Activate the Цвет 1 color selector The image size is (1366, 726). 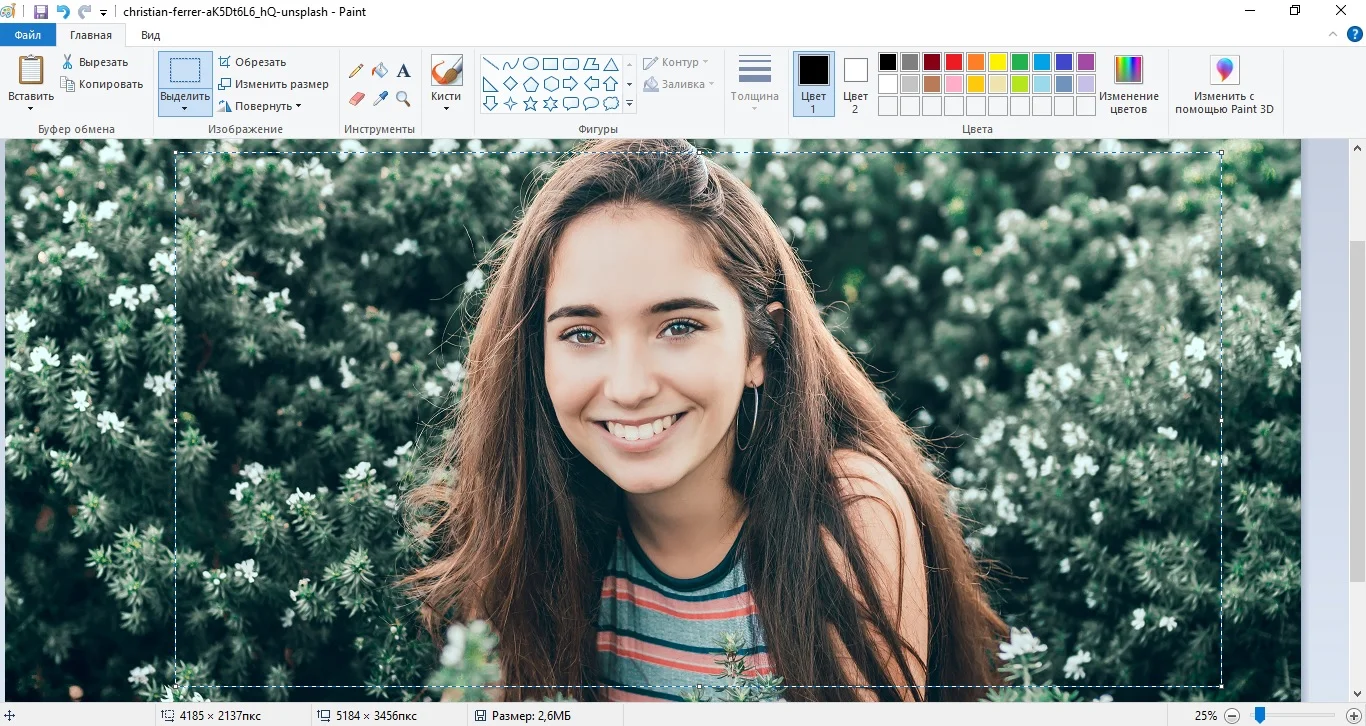point(813,84)
